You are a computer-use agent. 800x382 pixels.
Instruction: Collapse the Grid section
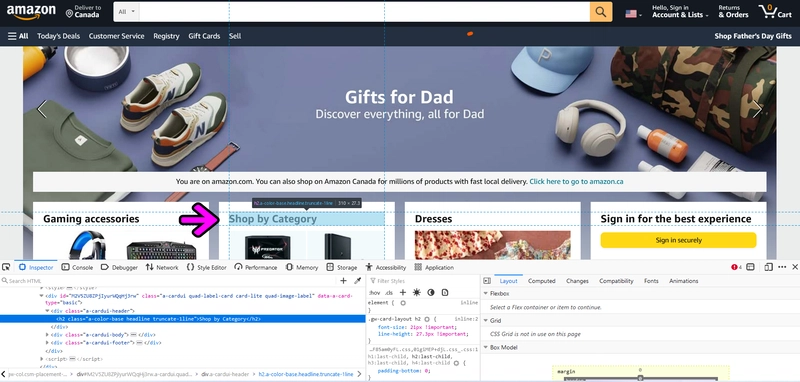click(485, 321)
